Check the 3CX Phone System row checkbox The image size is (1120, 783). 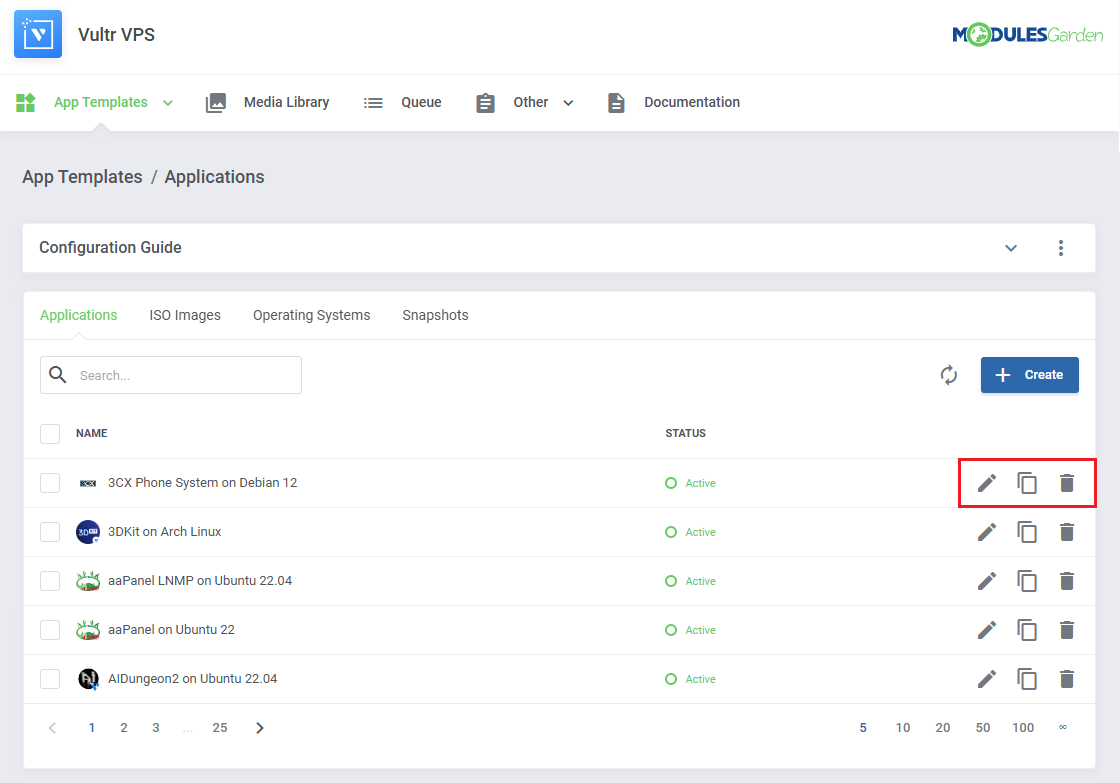click(x=50, y=483)
